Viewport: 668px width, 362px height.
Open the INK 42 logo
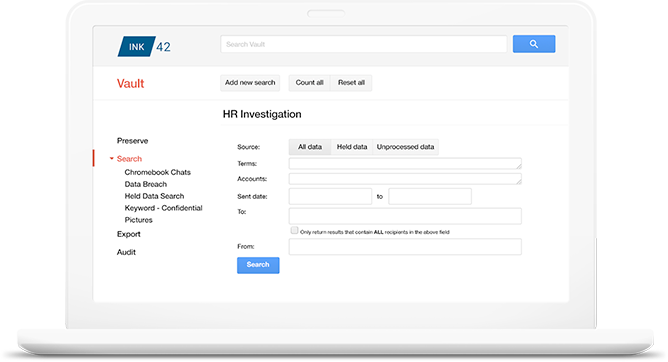[x=144, y=46]
